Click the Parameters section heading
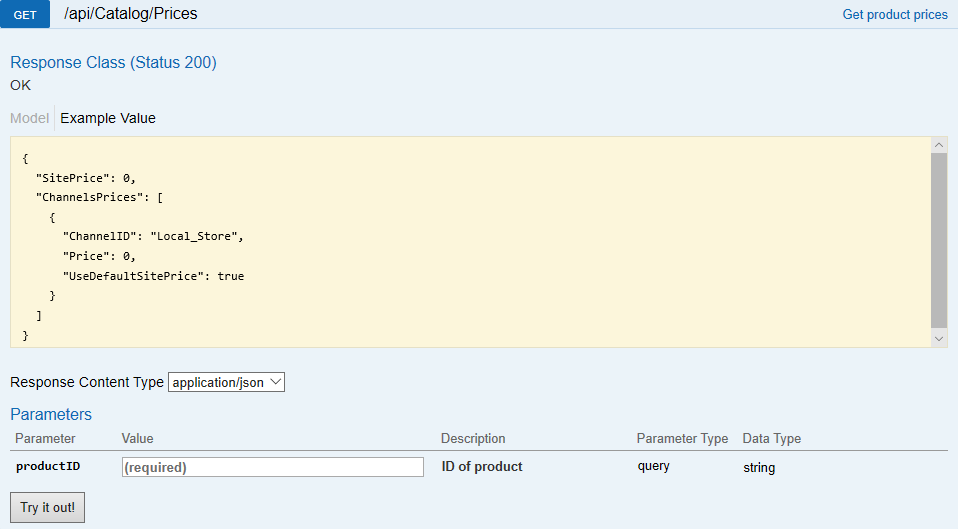This screenshot has height=529, width=958. click(x=51, y=414)
